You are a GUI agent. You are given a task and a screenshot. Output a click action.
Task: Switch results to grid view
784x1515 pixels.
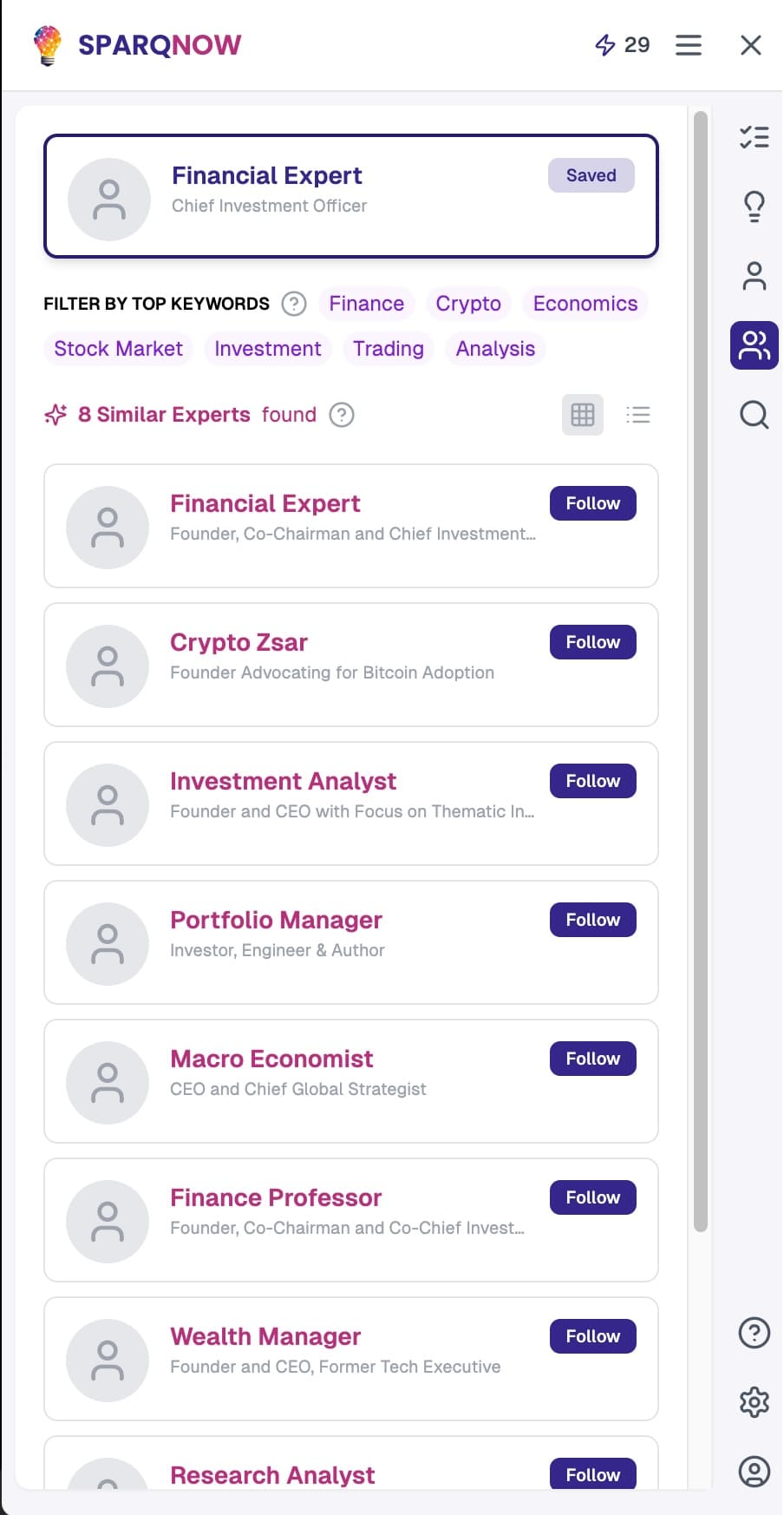[x=582, y=415]
